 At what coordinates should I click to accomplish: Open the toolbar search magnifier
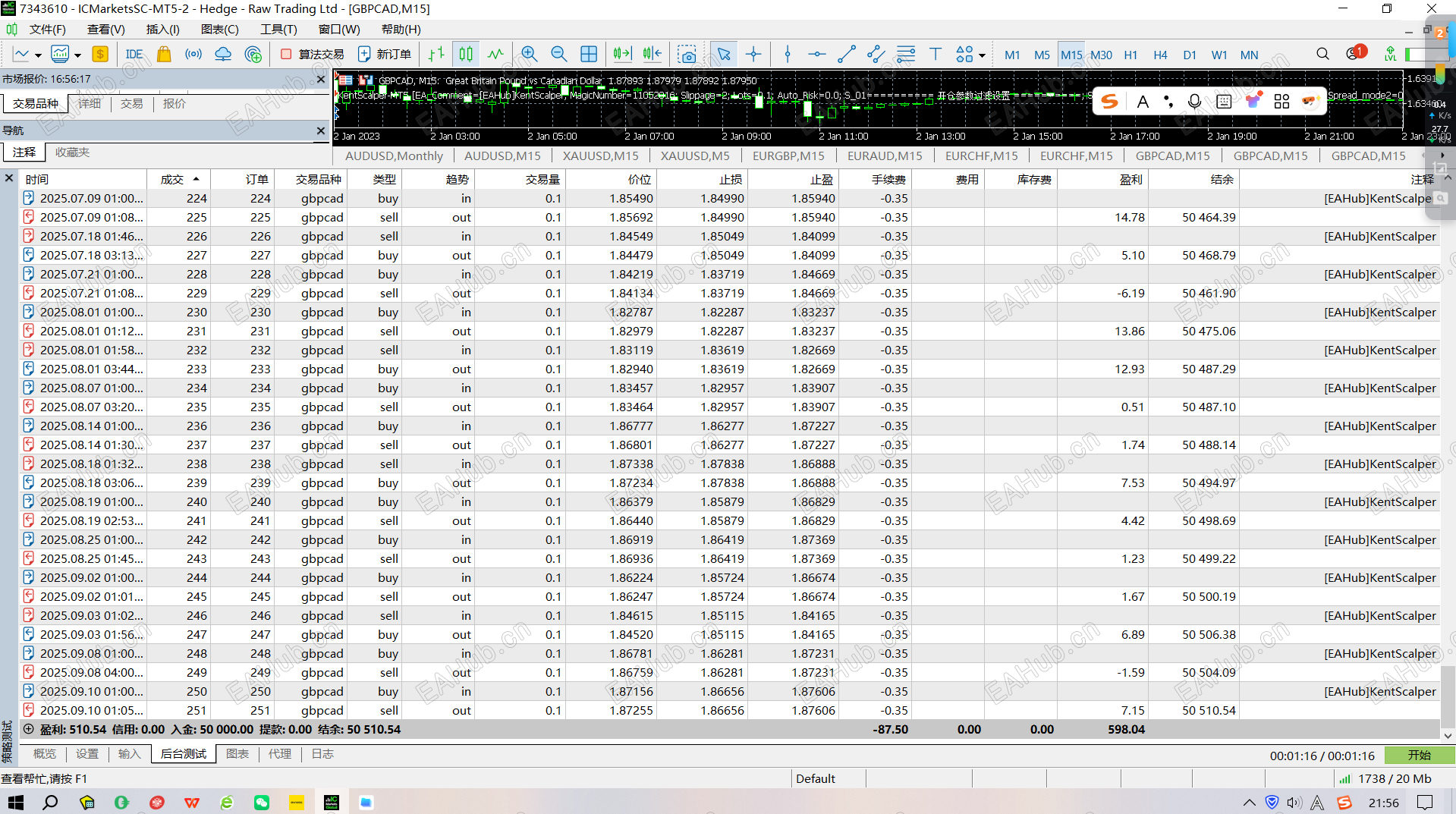click(x=1322, y=54)
